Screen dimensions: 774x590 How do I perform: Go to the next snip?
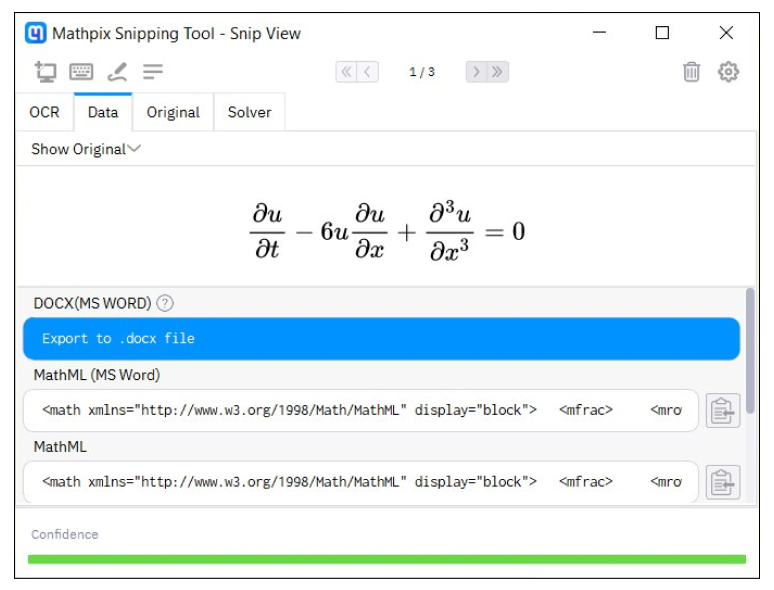476,72
